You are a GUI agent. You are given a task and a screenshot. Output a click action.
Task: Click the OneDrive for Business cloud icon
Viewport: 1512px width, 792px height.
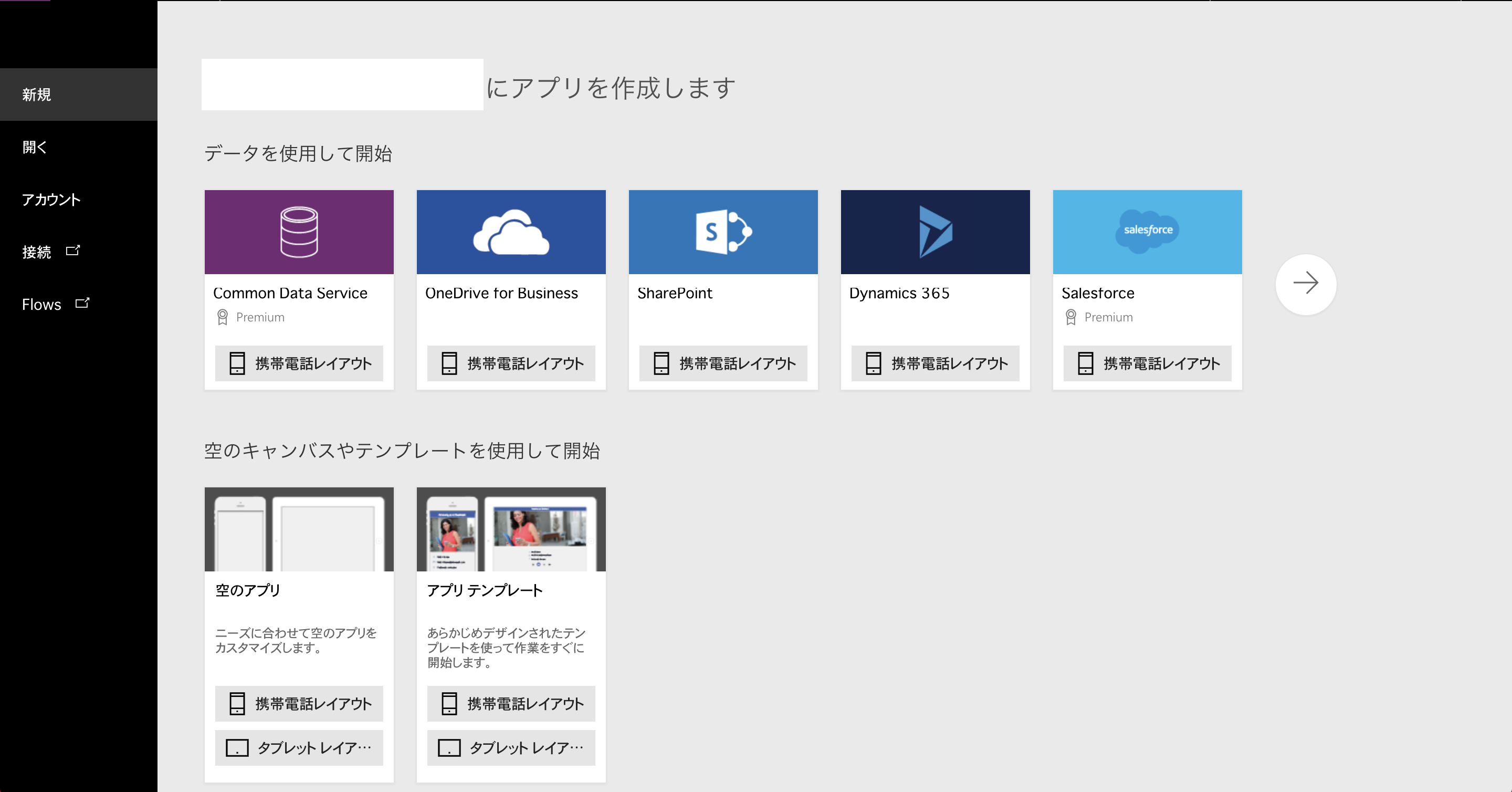[511, 232]
